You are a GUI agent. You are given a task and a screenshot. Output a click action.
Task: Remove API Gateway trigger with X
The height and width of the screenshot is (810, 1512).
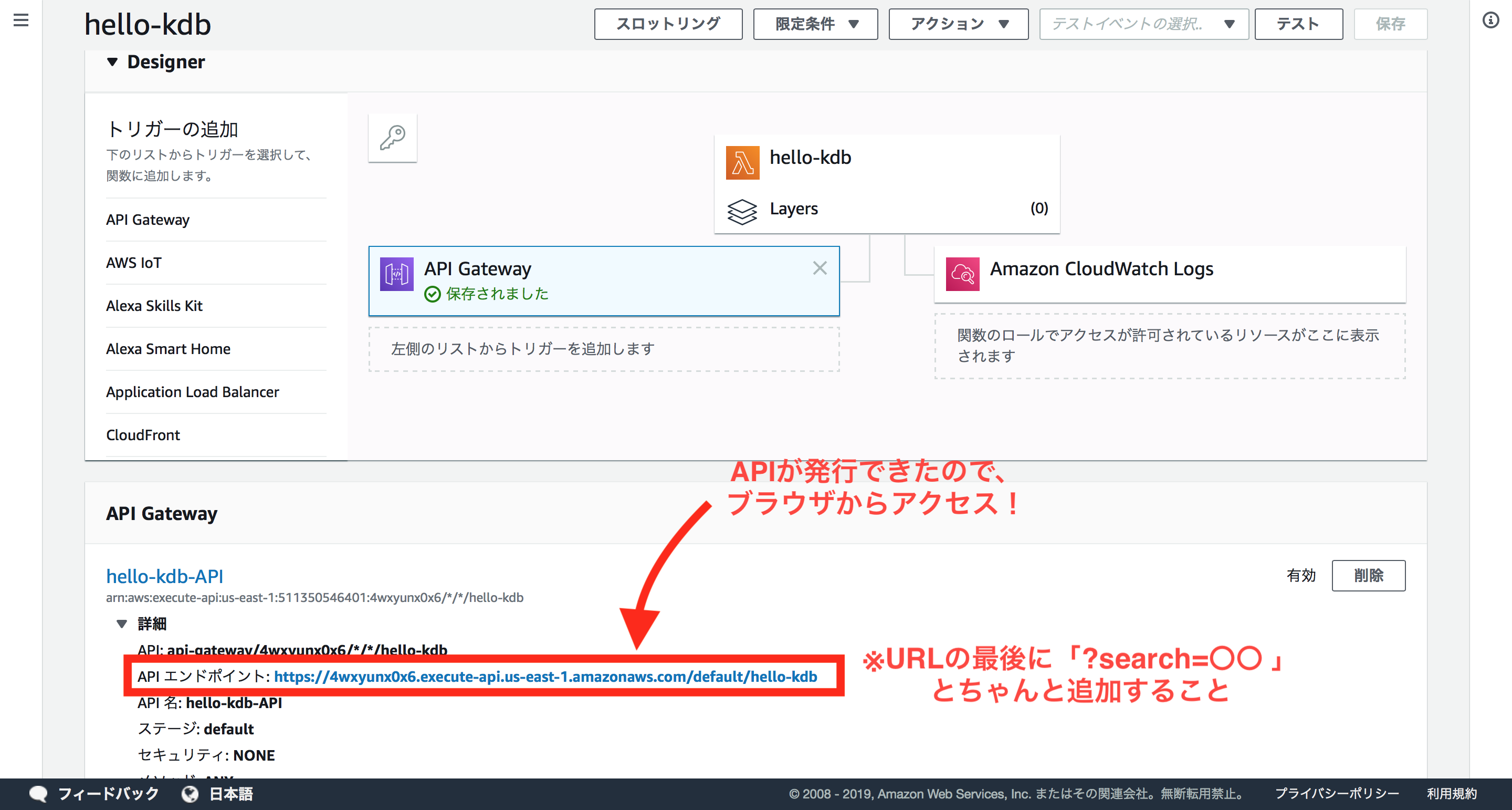point(820,268)
